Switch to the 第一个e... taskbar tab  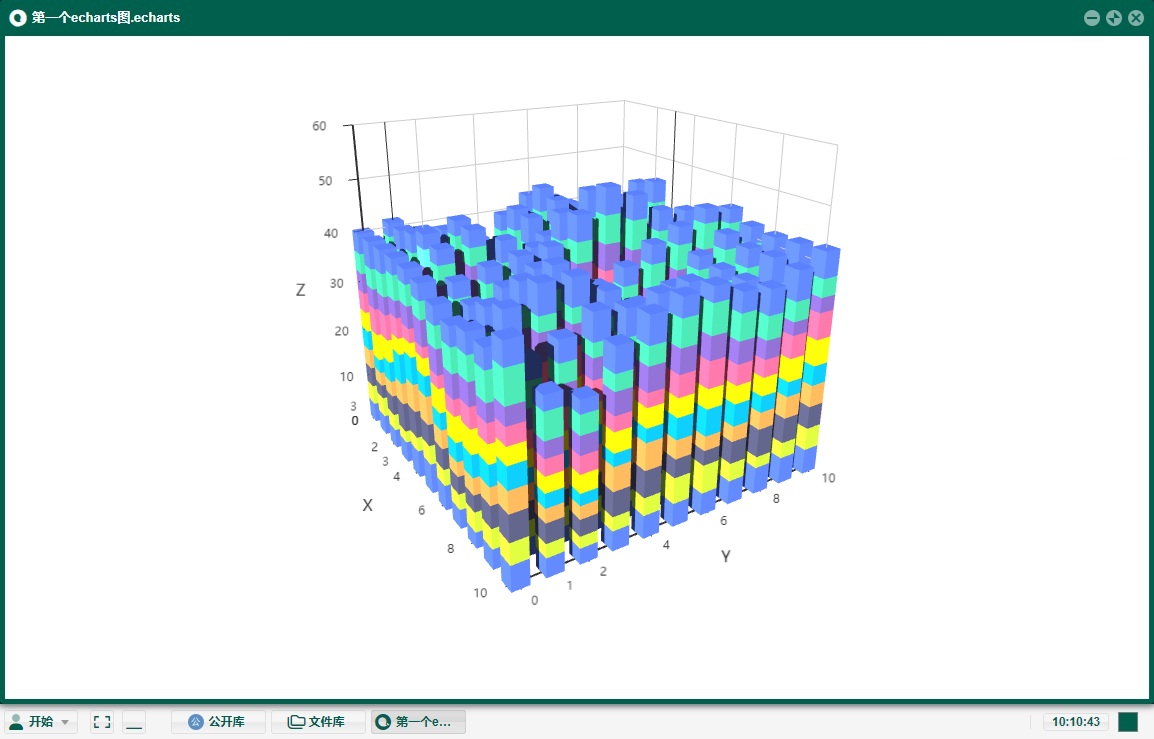[x=418, y=722]
